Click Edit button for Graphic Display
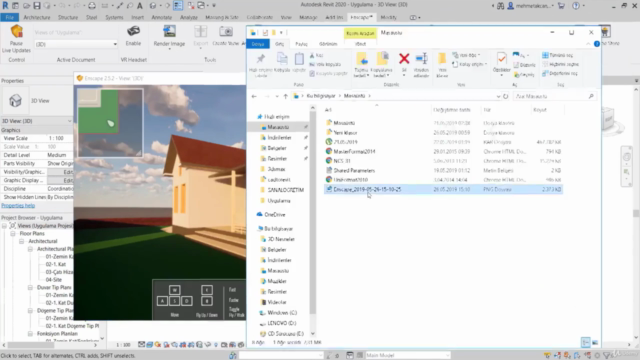 coord(60,180)
